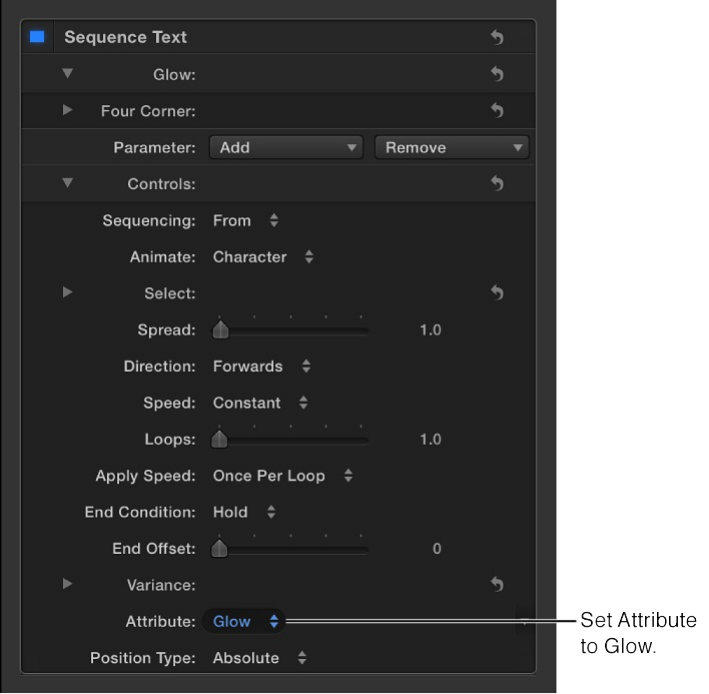
Task: Expand the Variance group
Action: point(68,584)
